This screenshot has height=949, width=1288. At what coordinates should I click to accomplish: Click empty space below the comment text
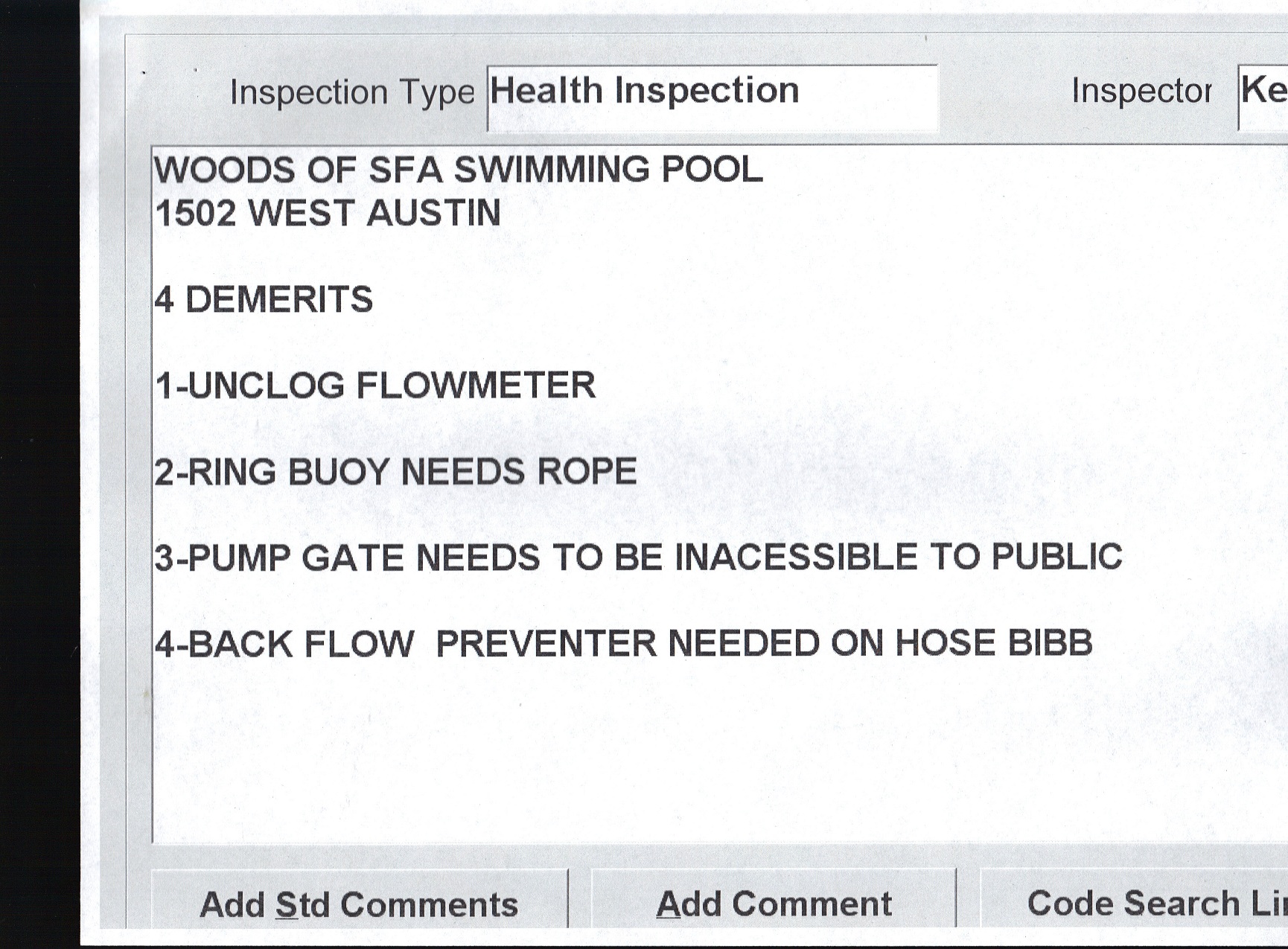click(670, 759)
